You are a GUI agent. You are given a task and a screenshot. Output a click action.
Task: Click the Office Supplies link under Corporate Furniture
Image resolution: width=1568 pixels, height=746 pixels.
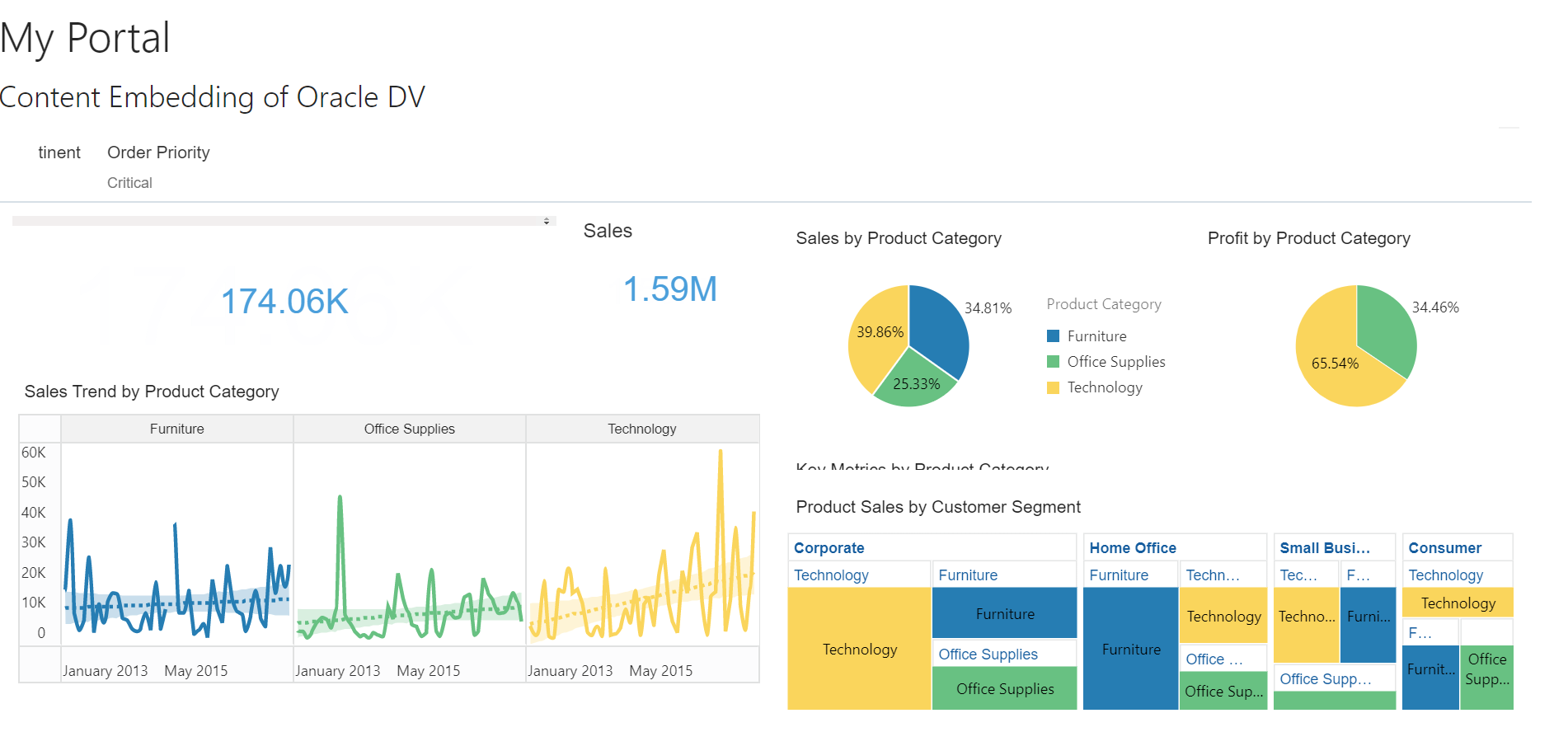click(x=988, y=654)
